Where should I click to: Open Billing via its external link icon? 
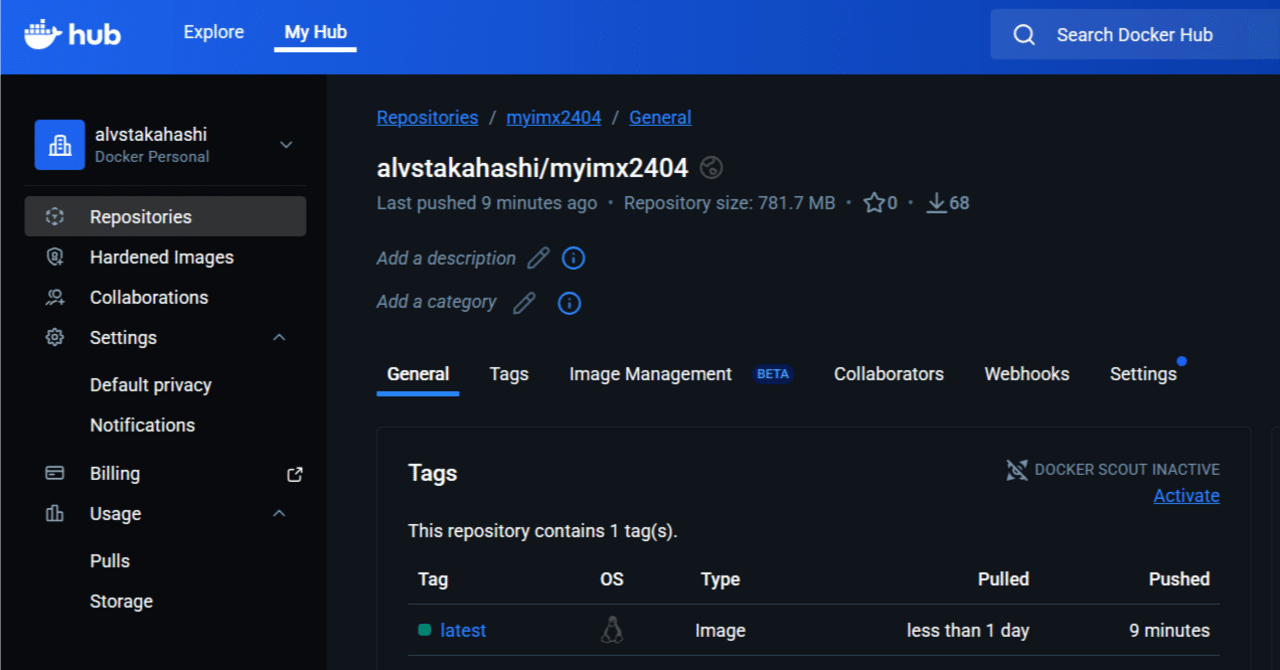(x=294, y=473)
